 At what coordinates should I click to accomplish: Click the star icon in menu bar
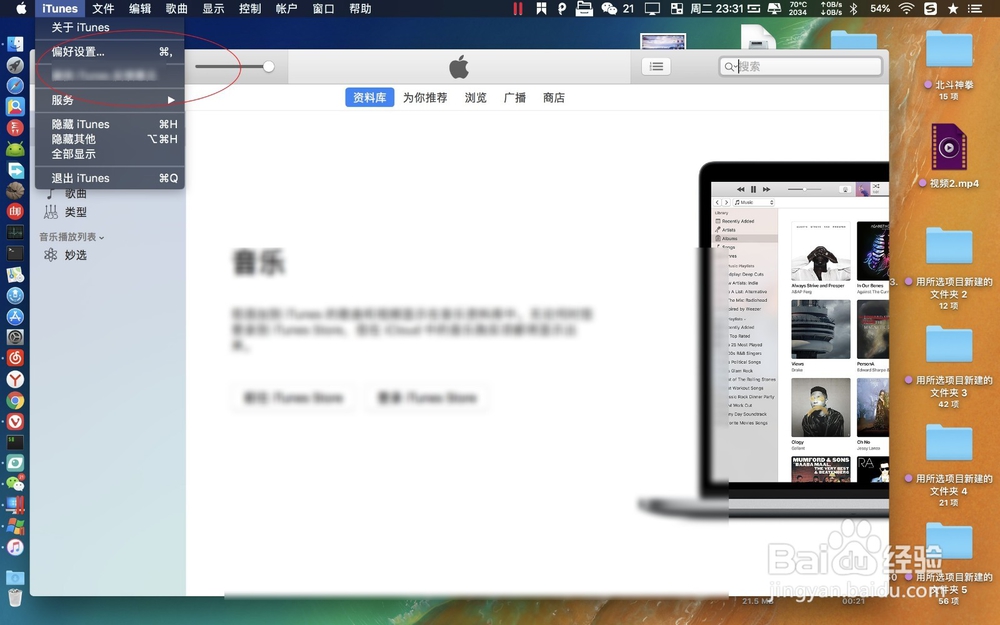(x=953, y=8)
